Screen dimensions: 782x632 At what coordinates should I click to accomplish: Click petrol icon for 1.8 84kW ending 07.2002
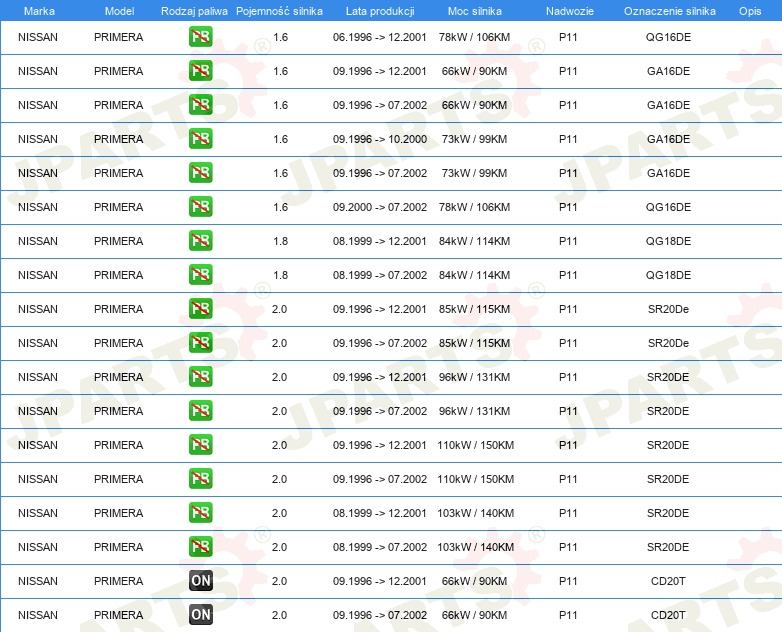click(x=200, y=274)
